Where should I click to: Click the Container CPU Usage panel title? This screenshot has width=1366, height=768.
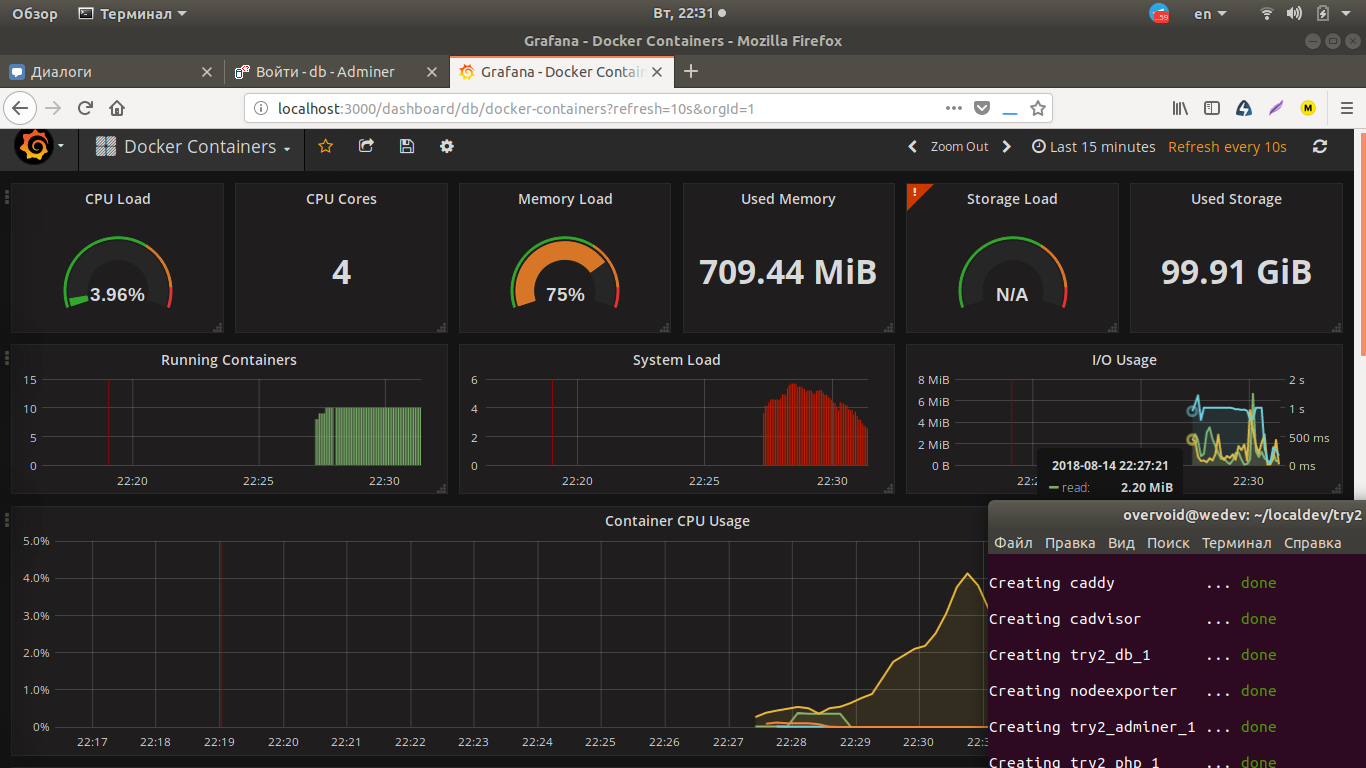[x=677, y=521]
